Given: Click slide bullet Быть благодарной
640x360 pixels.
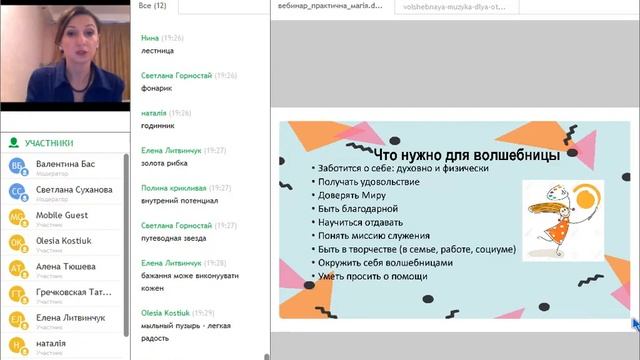Looking at the screenshot, I should 358,209.
